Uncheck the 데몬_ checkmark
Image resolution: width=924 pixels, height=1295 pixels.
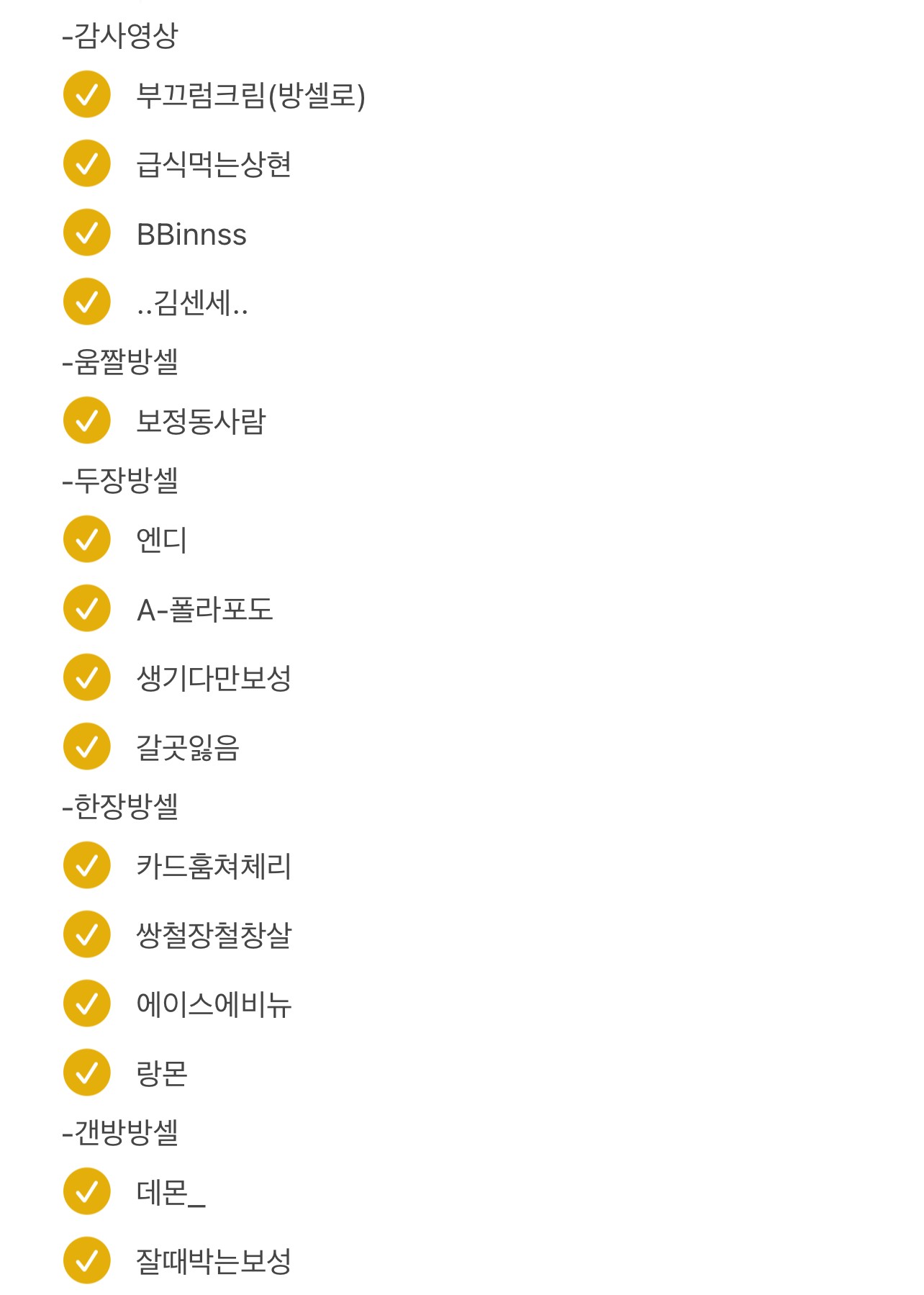pyautogui.click(x=86, y=1191)
